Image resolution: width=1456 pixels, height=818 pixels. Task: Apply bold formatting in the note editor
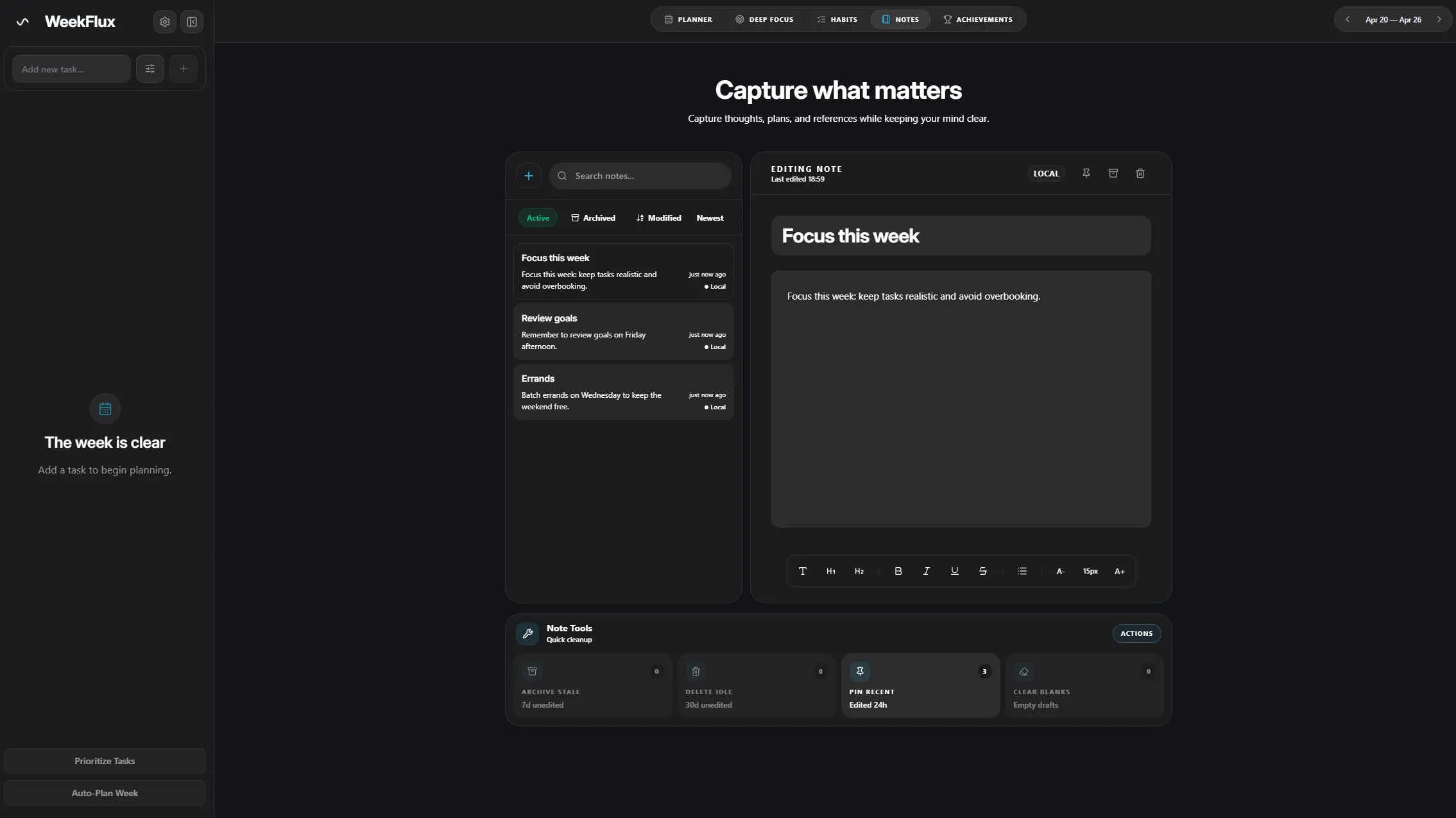tap(898, 571)
